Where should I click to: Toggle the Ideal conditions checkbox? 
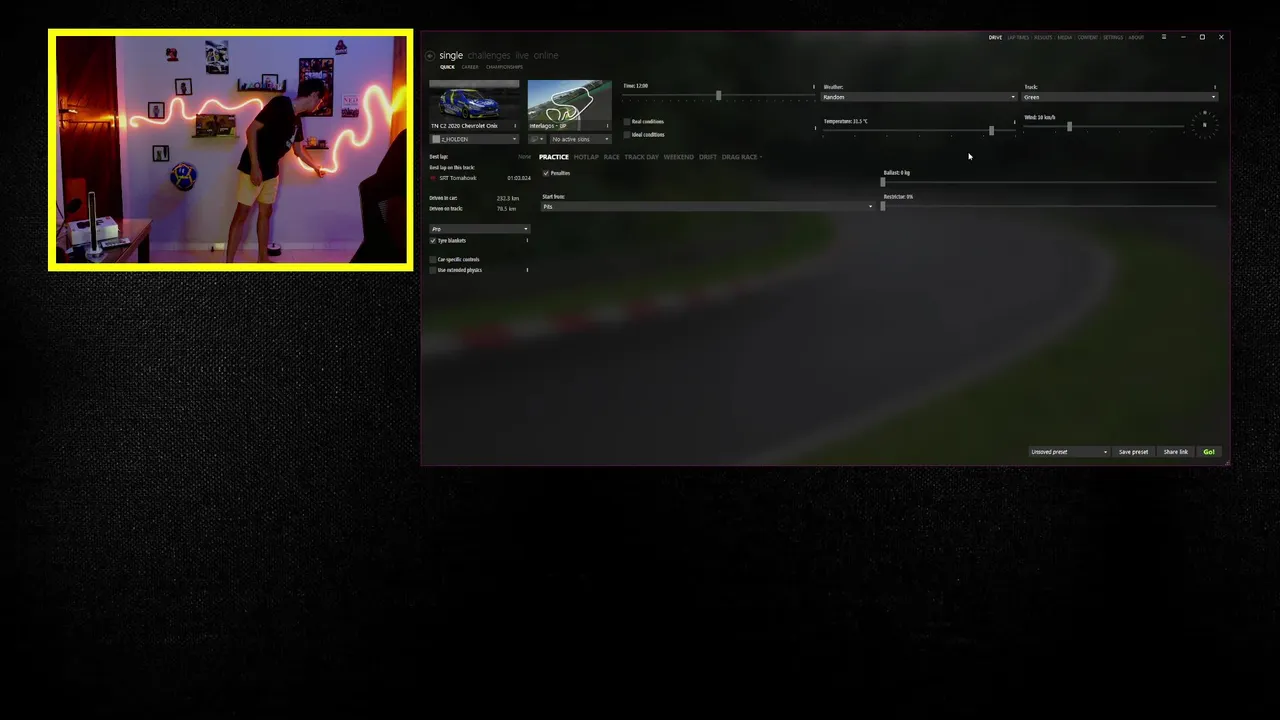click(x=627, y=134)
